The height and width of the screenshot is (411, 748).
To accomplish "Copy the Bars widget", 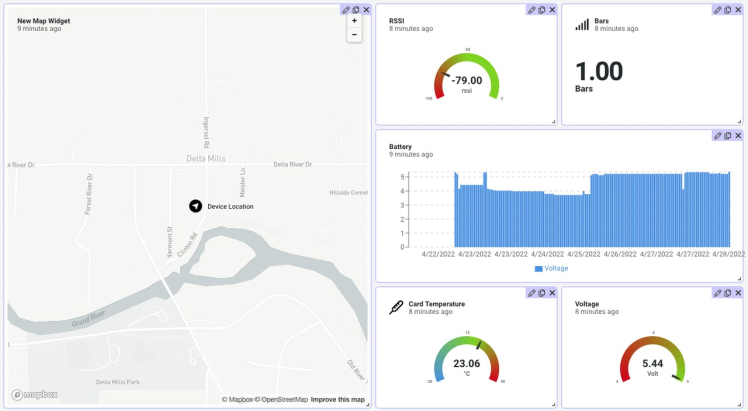I will click(x=727, y=10).
